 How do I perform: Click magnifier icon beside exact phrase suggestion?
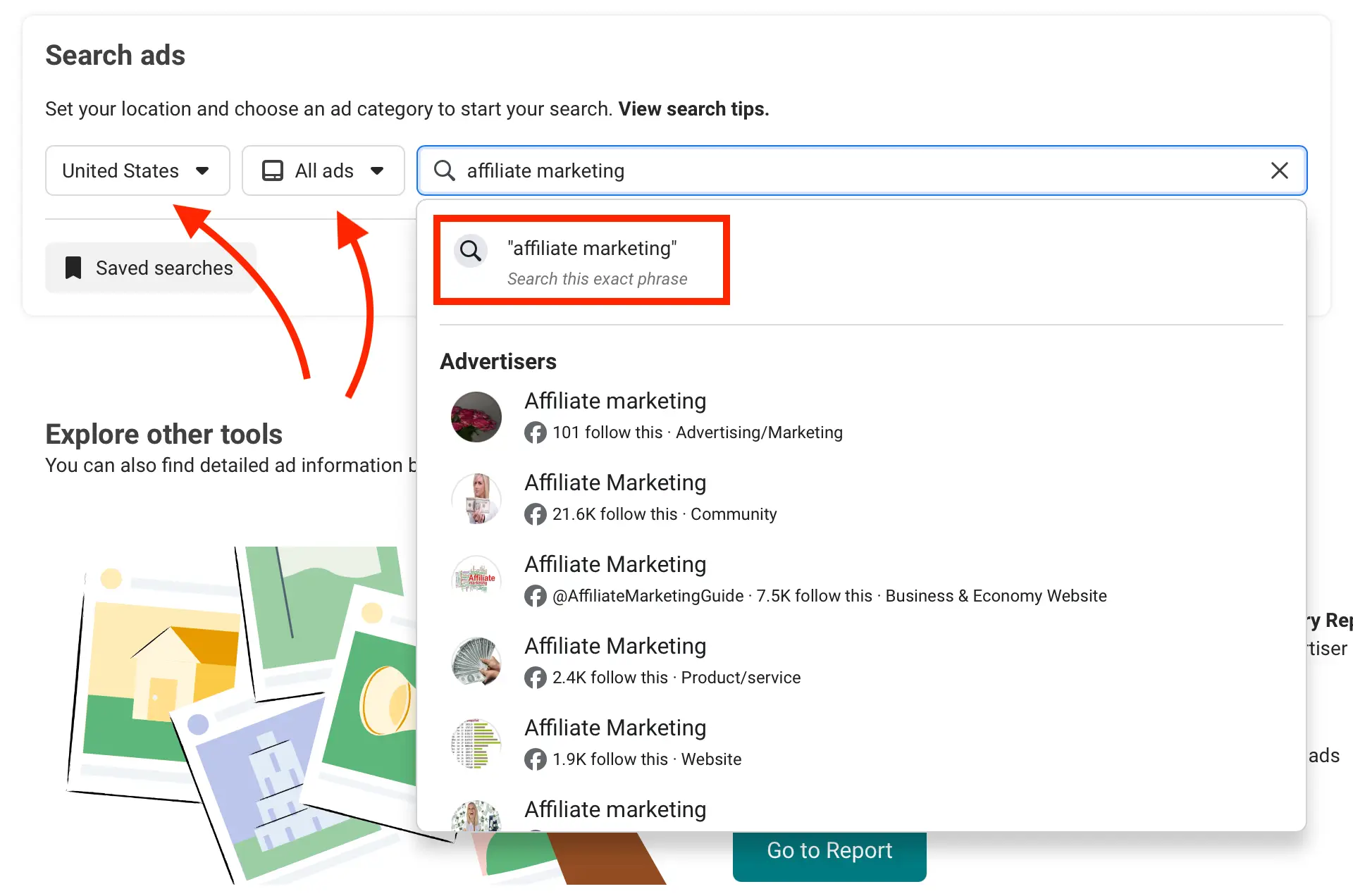pos(471,250)
